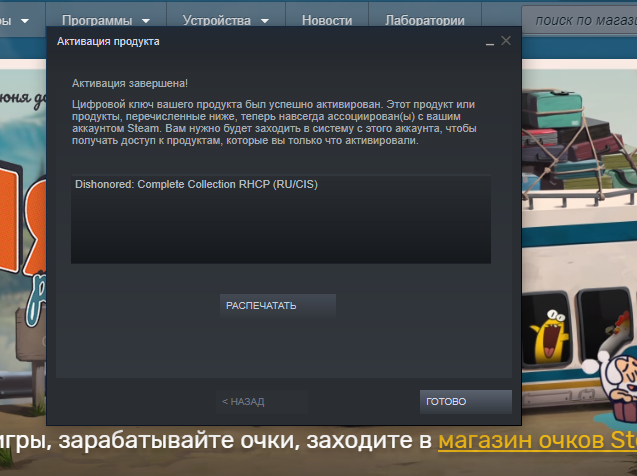The image size is (637, 476).
Task: Focus the store search field
Action: pyautogui.click(x=580, y=20)
